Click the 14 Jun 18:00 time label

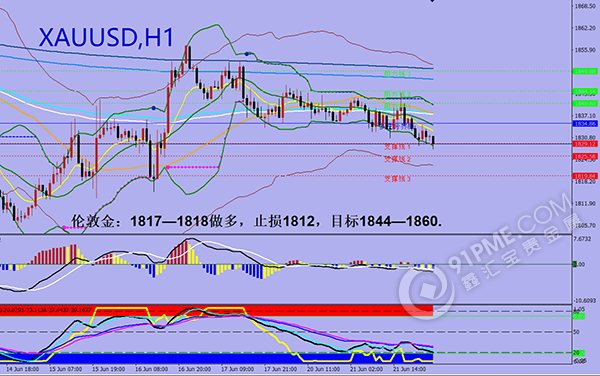tap(22, 369)
